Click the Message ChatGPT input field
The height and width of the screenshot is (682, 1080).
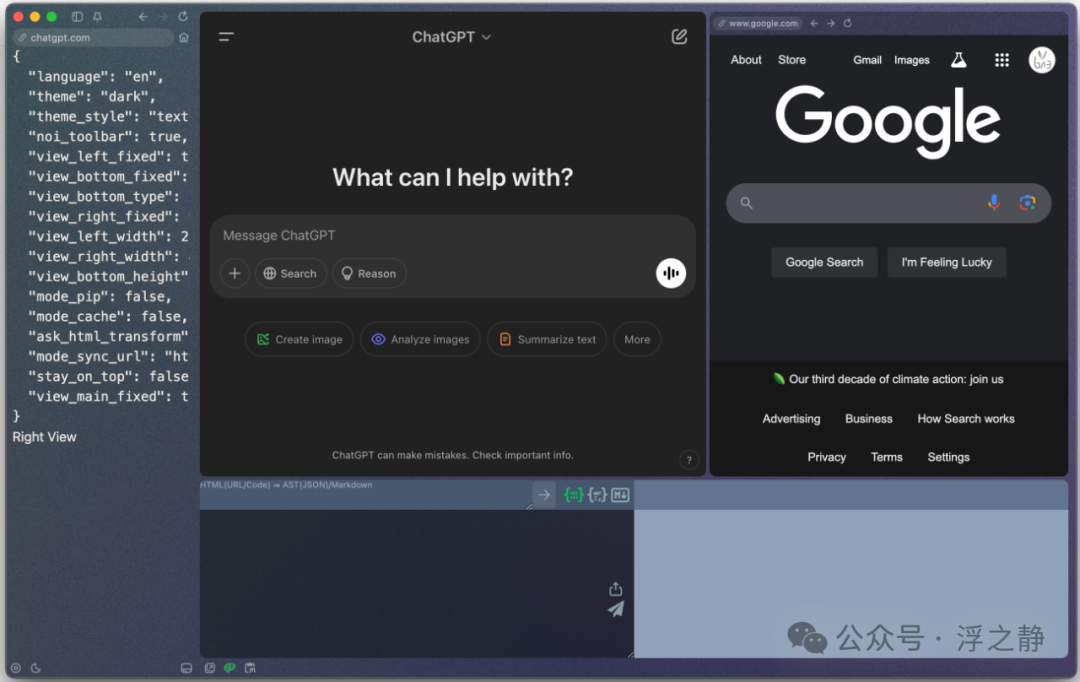(x=452, y=236)
